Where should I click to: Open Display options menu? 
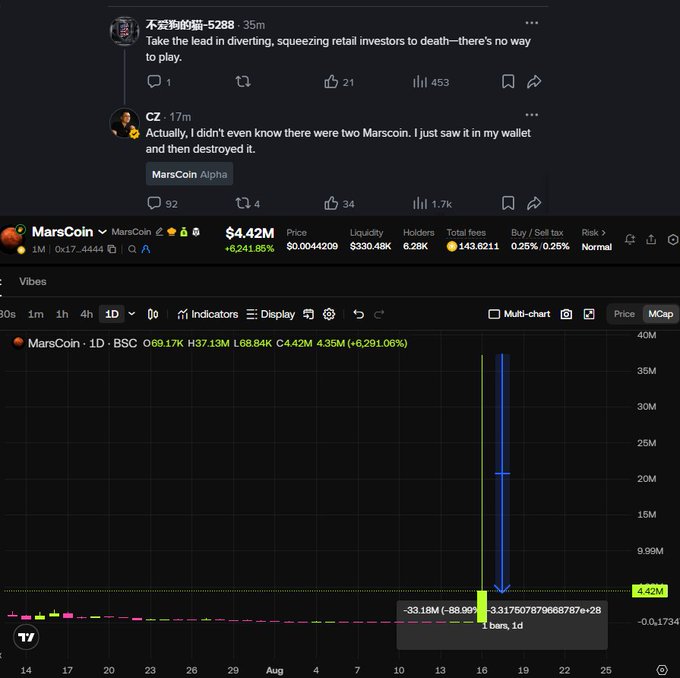click(x=271, y=314)
